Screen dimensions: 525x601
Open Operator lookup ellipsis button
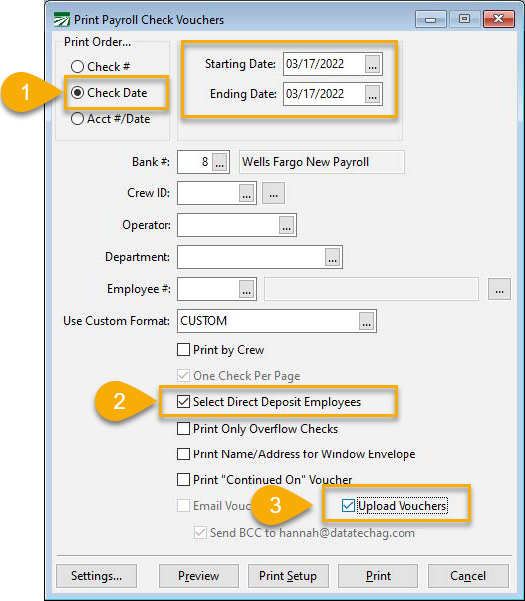pyautogui.click(x=287, y=225)
